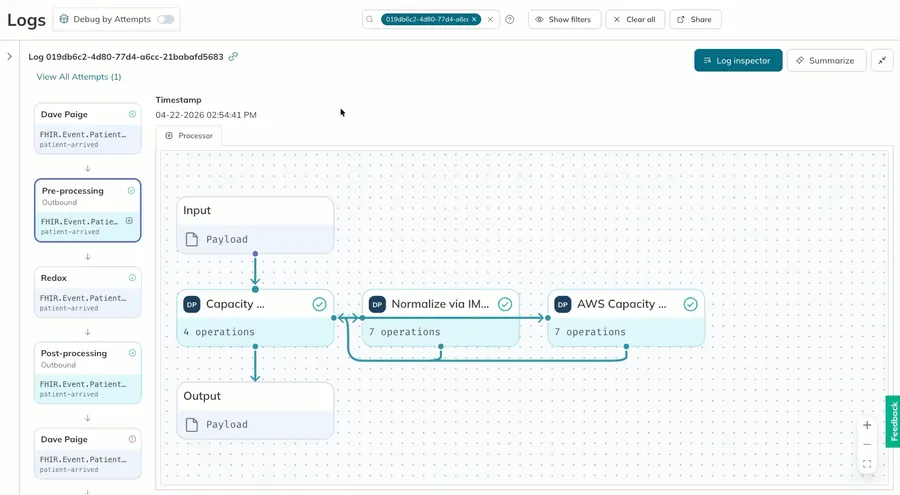The width and height of the screenshot is (900, 495).
Task: Remove the 019db6c2 log ID filter chip
Action: click(x=474, y=20)
